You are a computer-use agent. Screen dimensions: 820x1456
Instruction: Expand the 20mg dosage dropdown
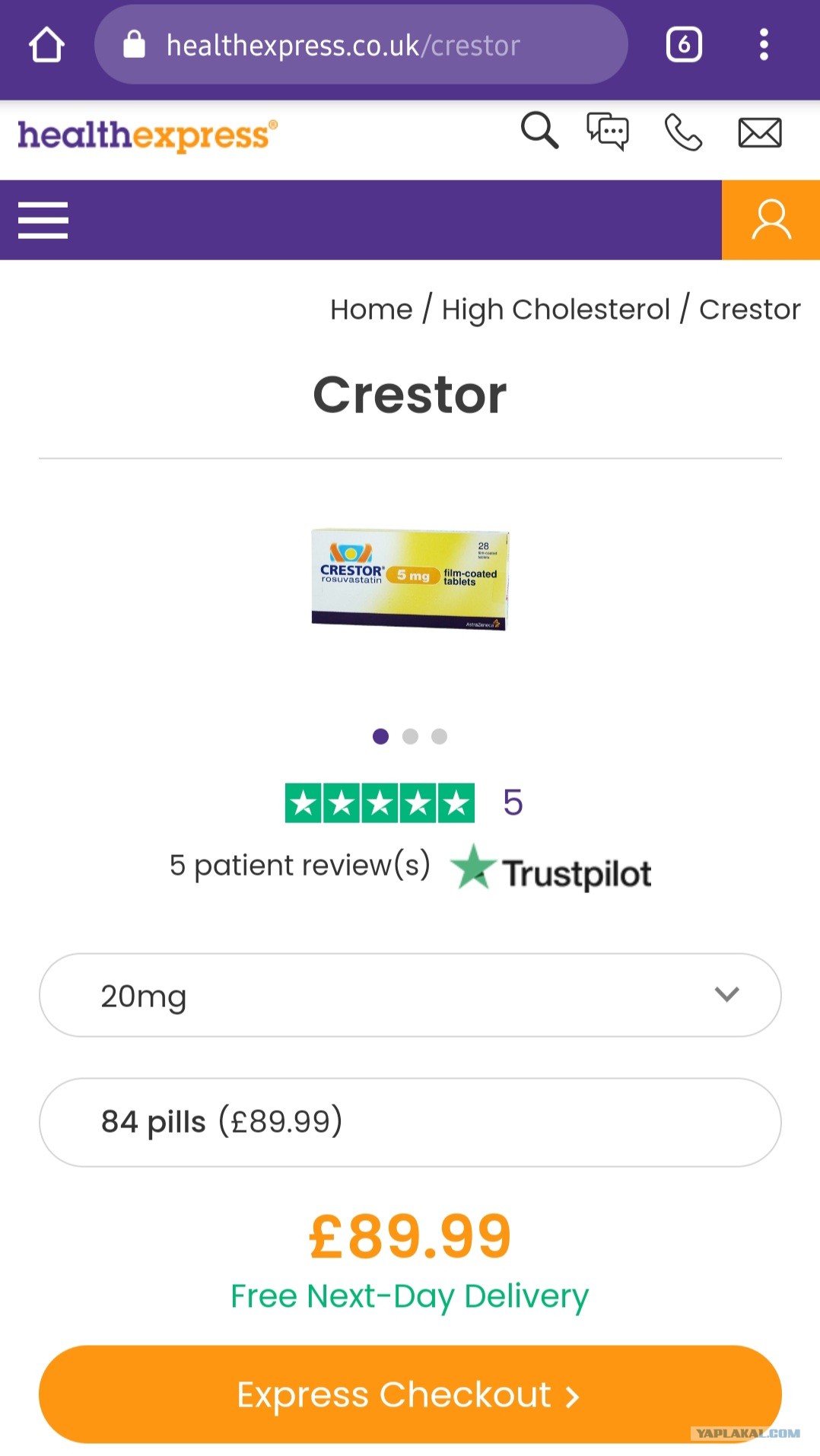click(410, 995)
